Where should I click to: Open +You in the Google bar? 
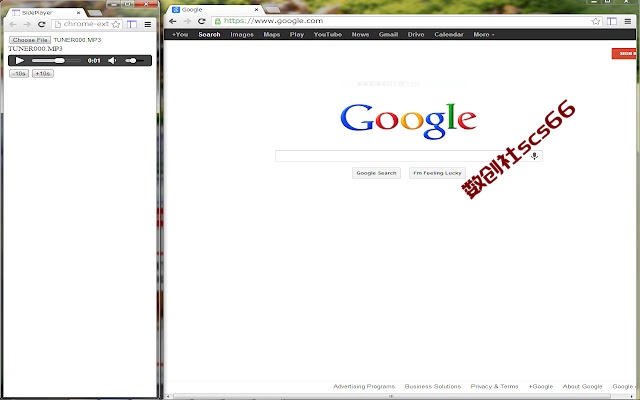180,35
